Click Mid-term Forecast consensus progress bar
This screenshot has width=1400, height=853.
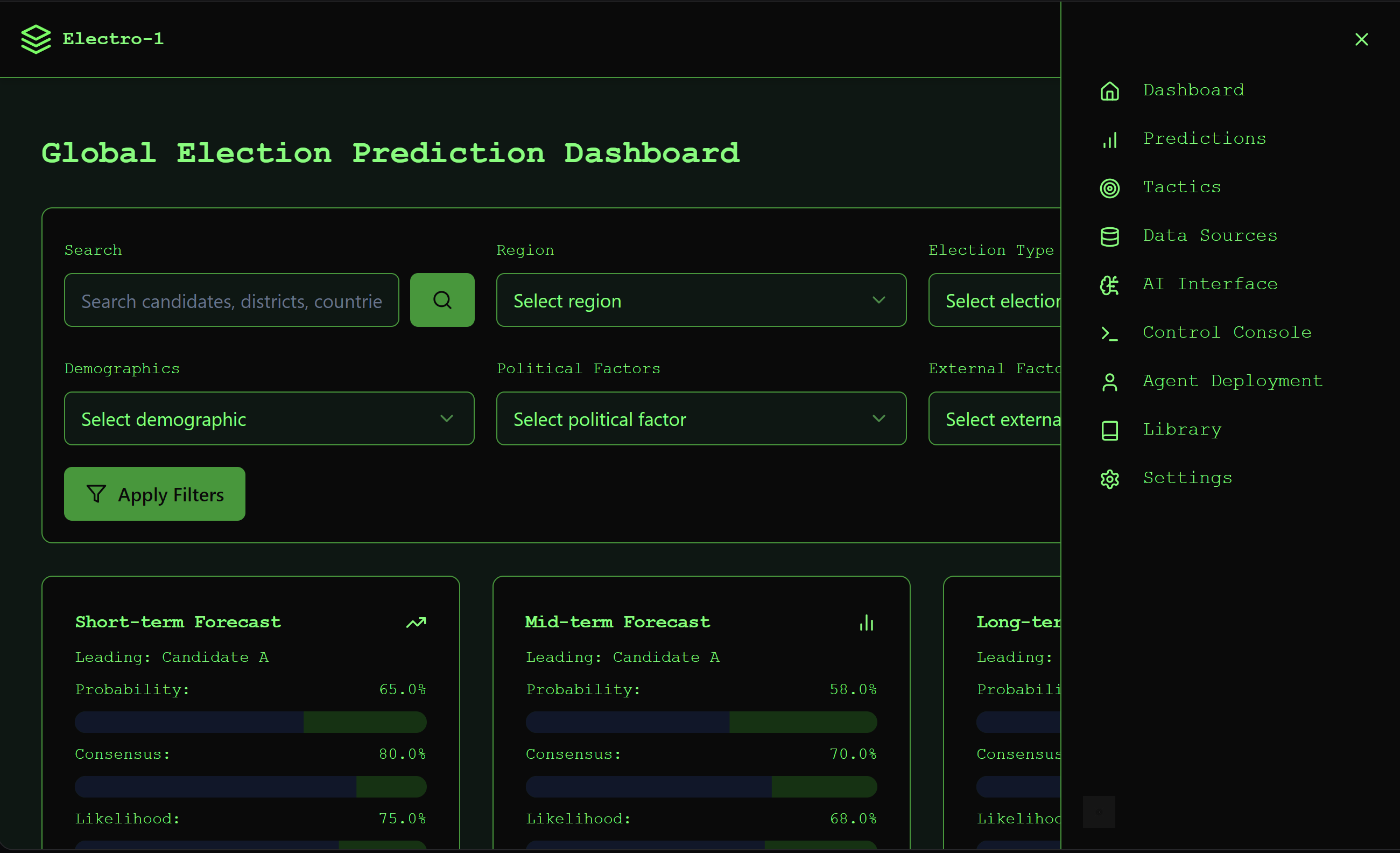tap(701, 787)
